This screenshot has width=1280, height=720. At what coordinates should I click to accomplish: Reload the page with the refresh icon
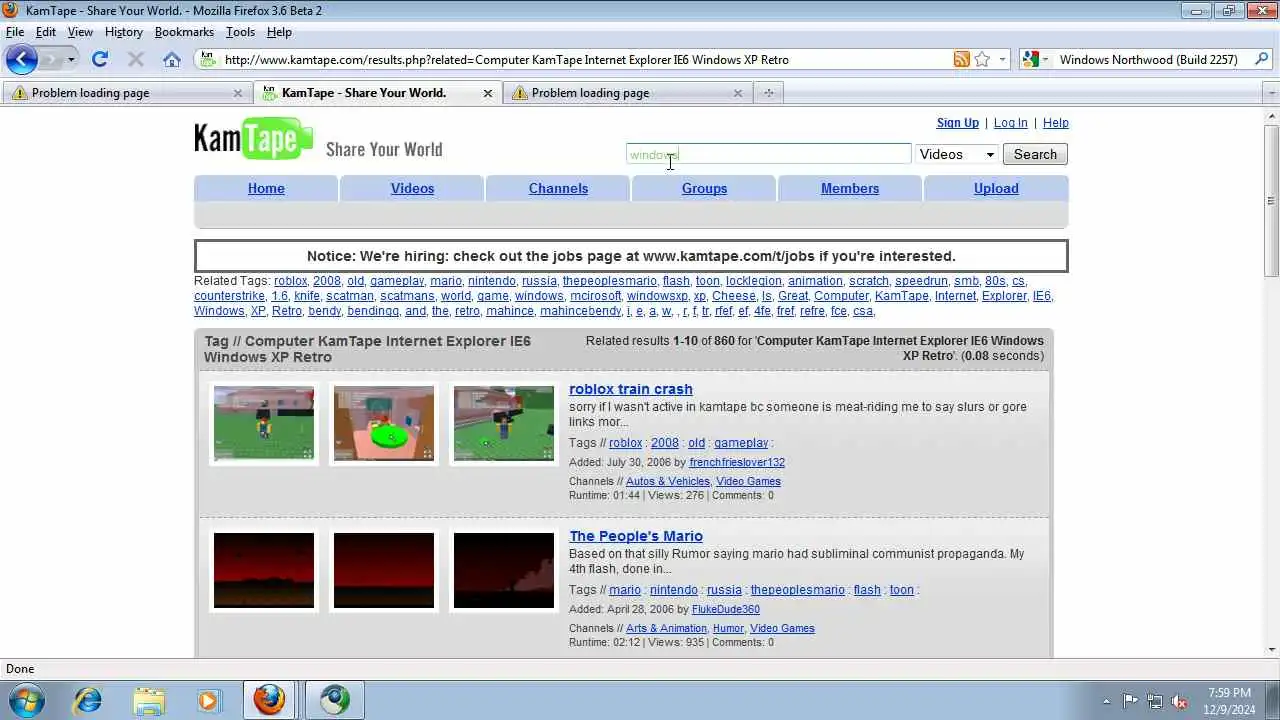[99, 59]
